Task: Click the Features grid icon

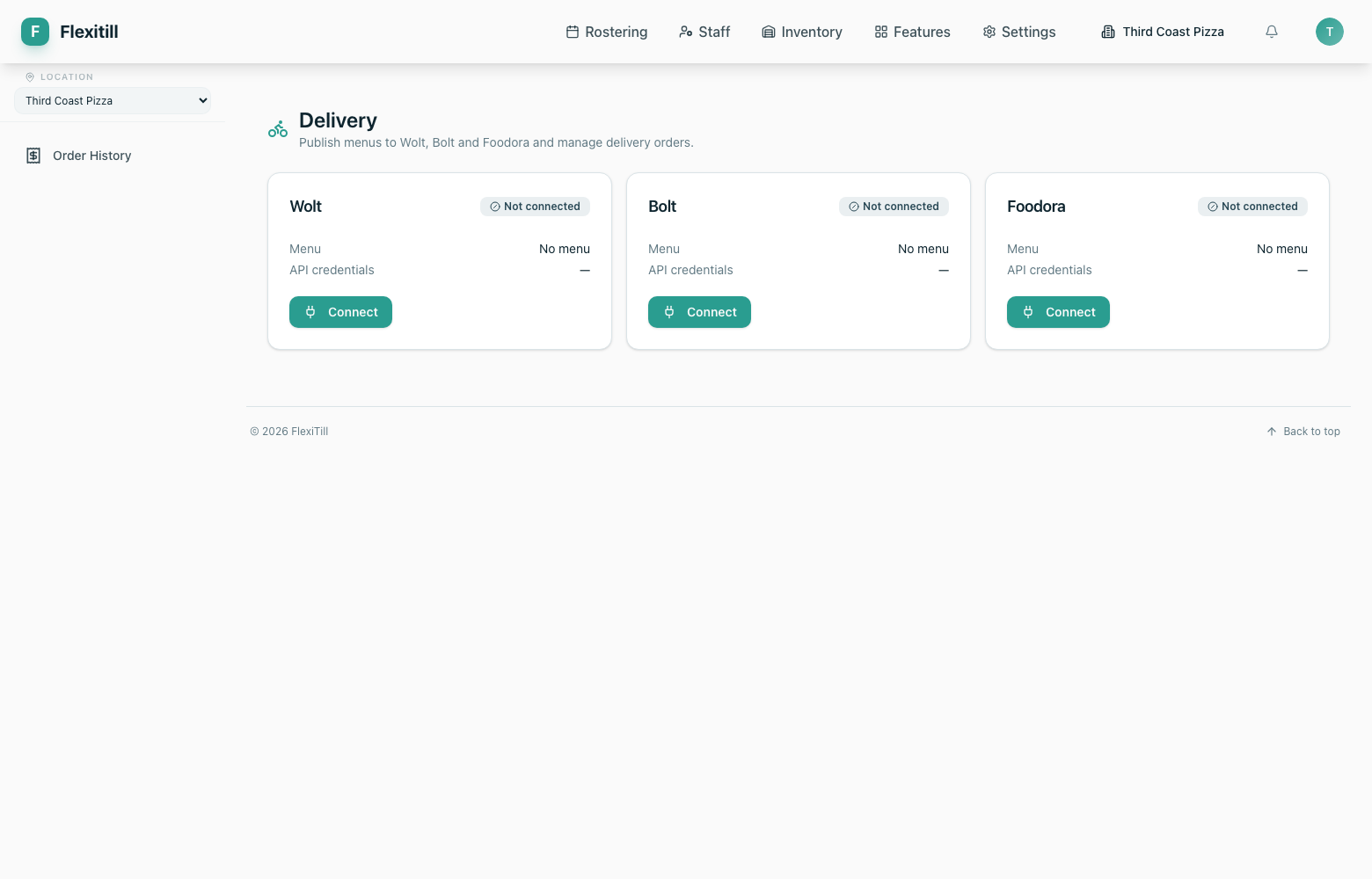Action: (x=881, y=32)
